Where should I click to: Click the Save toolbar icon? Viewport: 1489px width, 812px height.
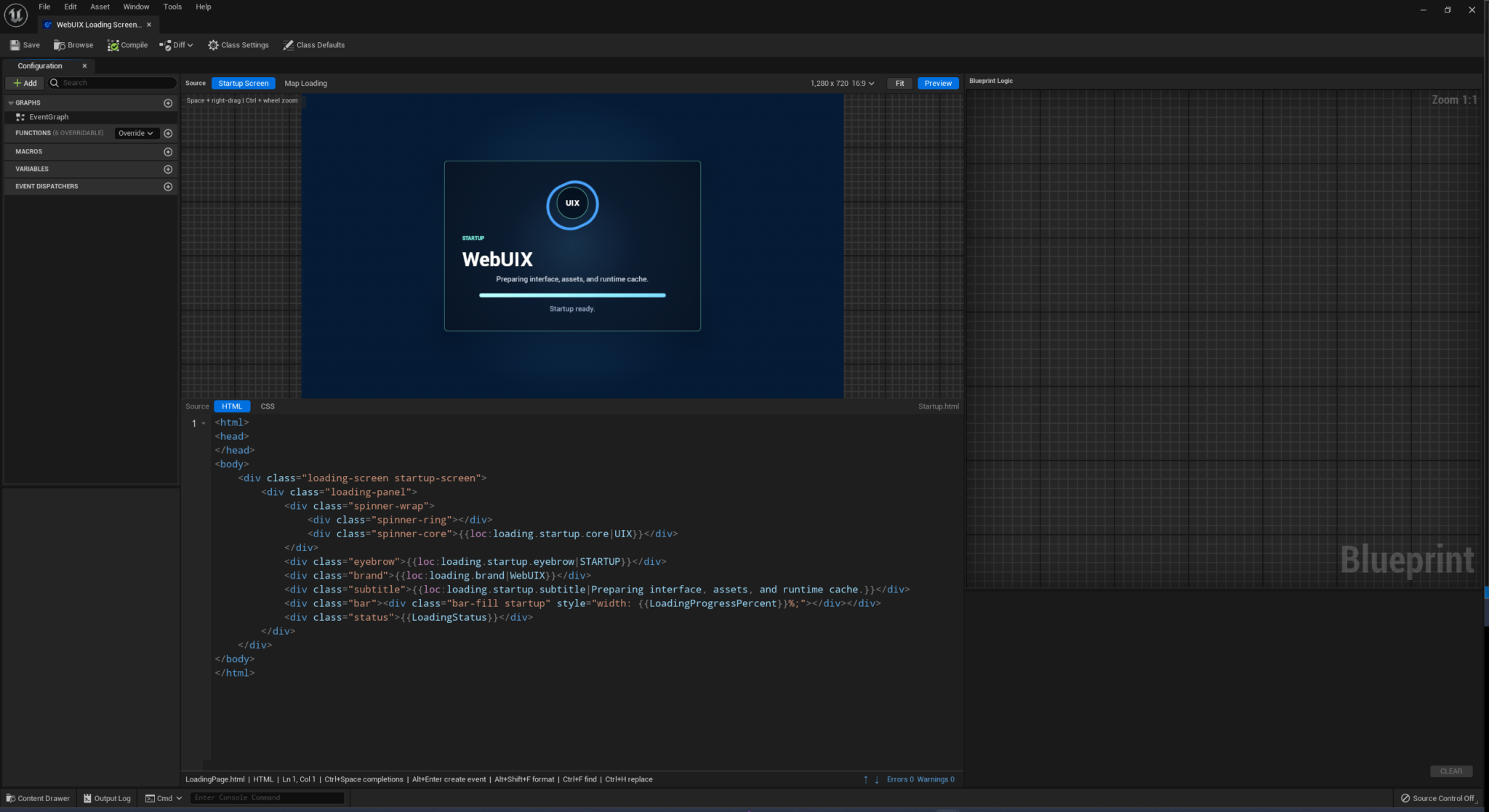25,45
